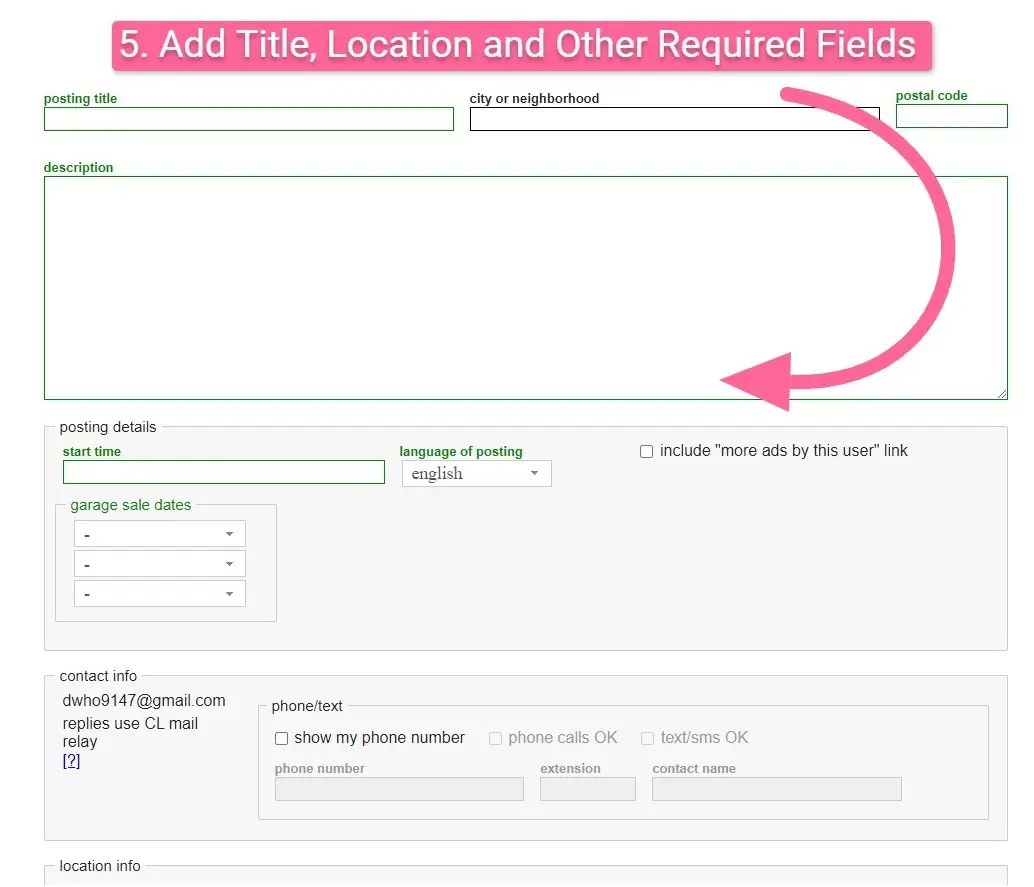Click inside the description text area

[526, 288]
